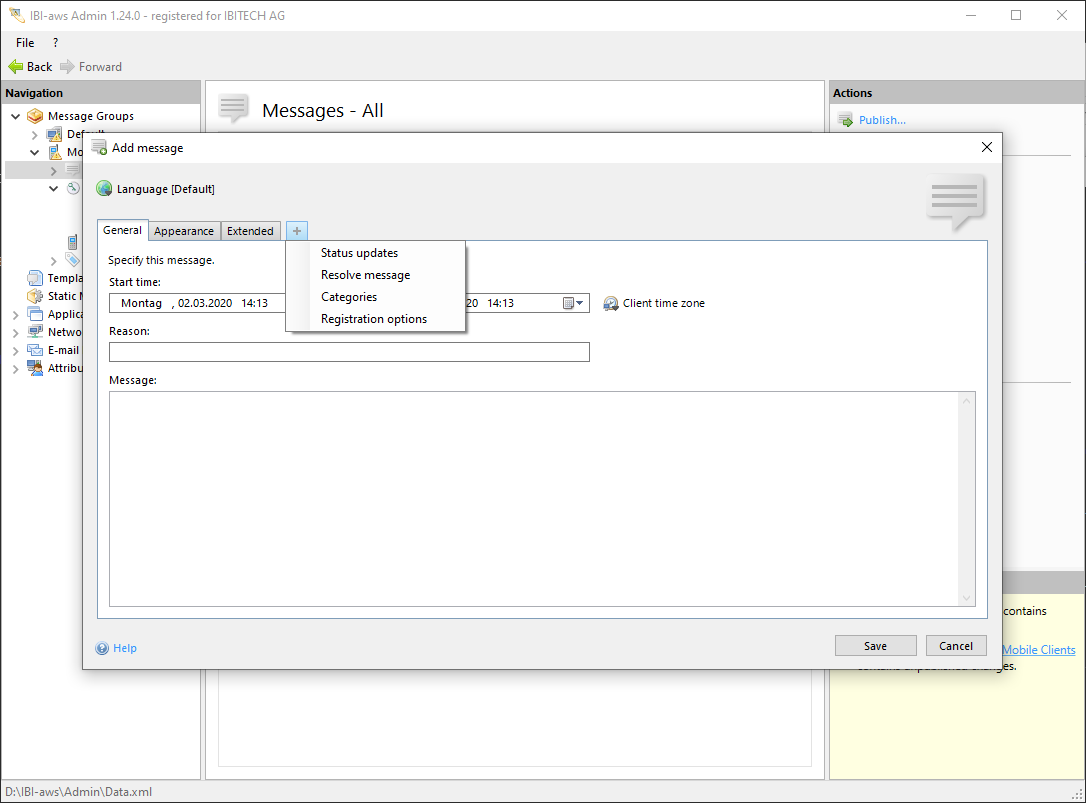Switch to the Appearance tab
Image resolution: width=1086 pixels, height=803 pixels.
click(184, 231)
